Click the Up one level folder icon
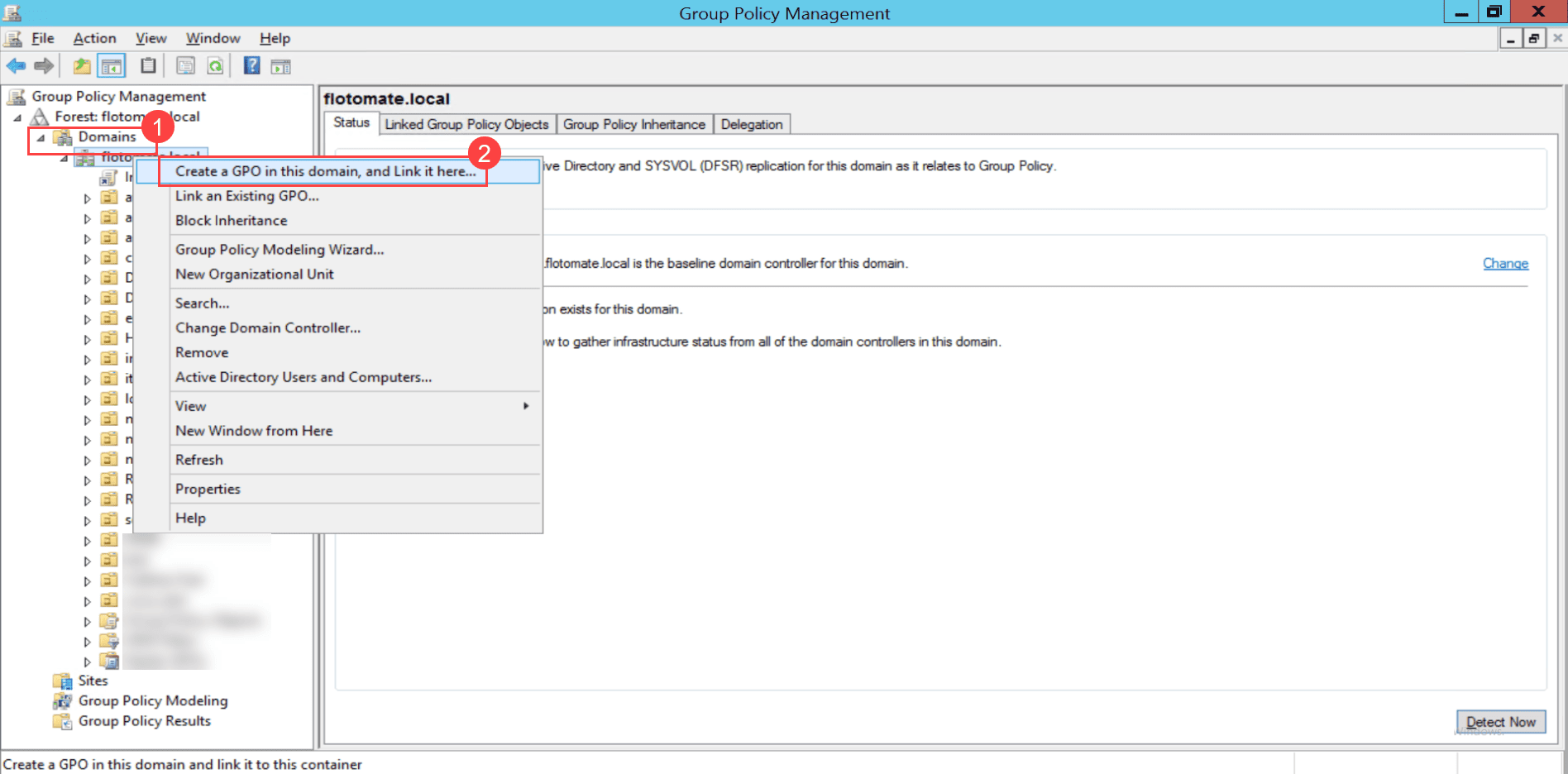1568x774 pixels. [x=82, y=66]
